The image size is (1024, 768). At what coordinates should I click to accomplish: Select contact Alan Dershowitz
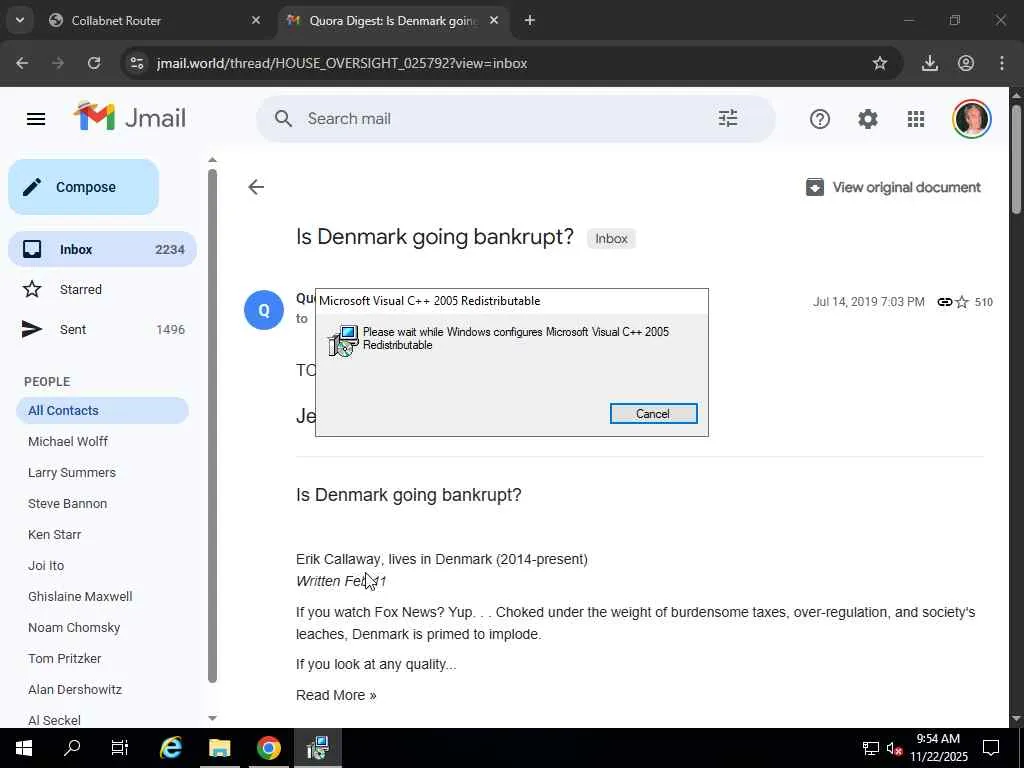[x=74, y=690]
